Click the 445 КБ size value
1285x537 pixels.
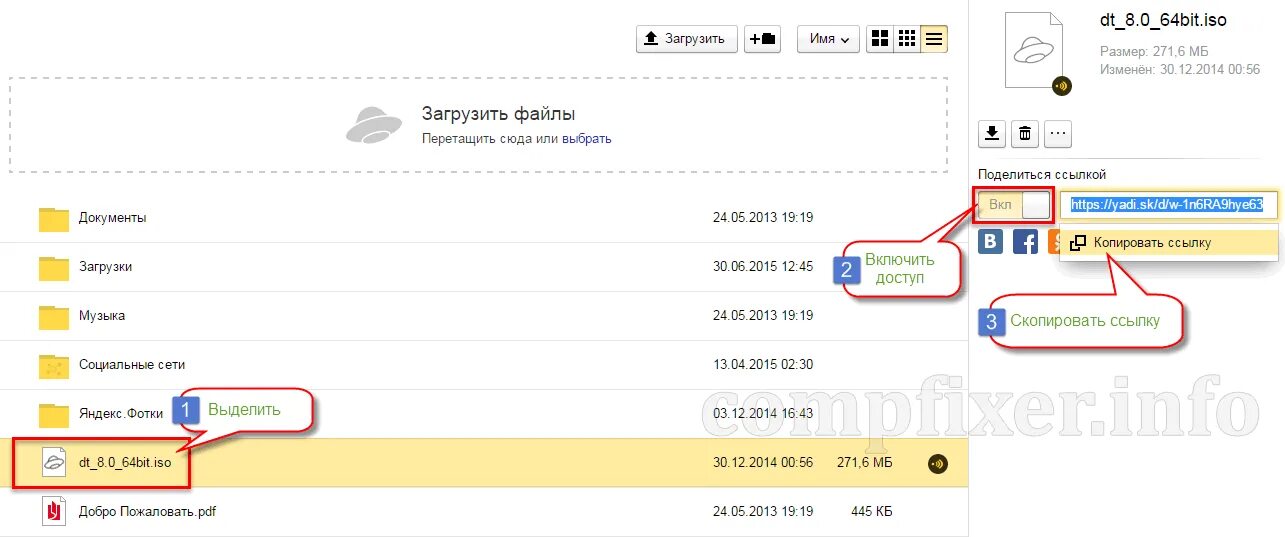[x=873, y=512]
